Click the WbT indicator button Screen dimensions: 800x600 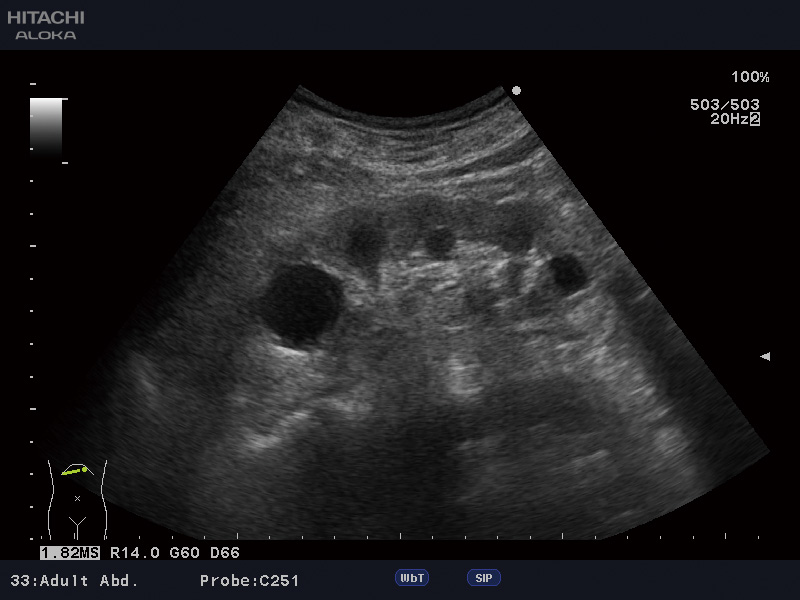click(412, 578)
